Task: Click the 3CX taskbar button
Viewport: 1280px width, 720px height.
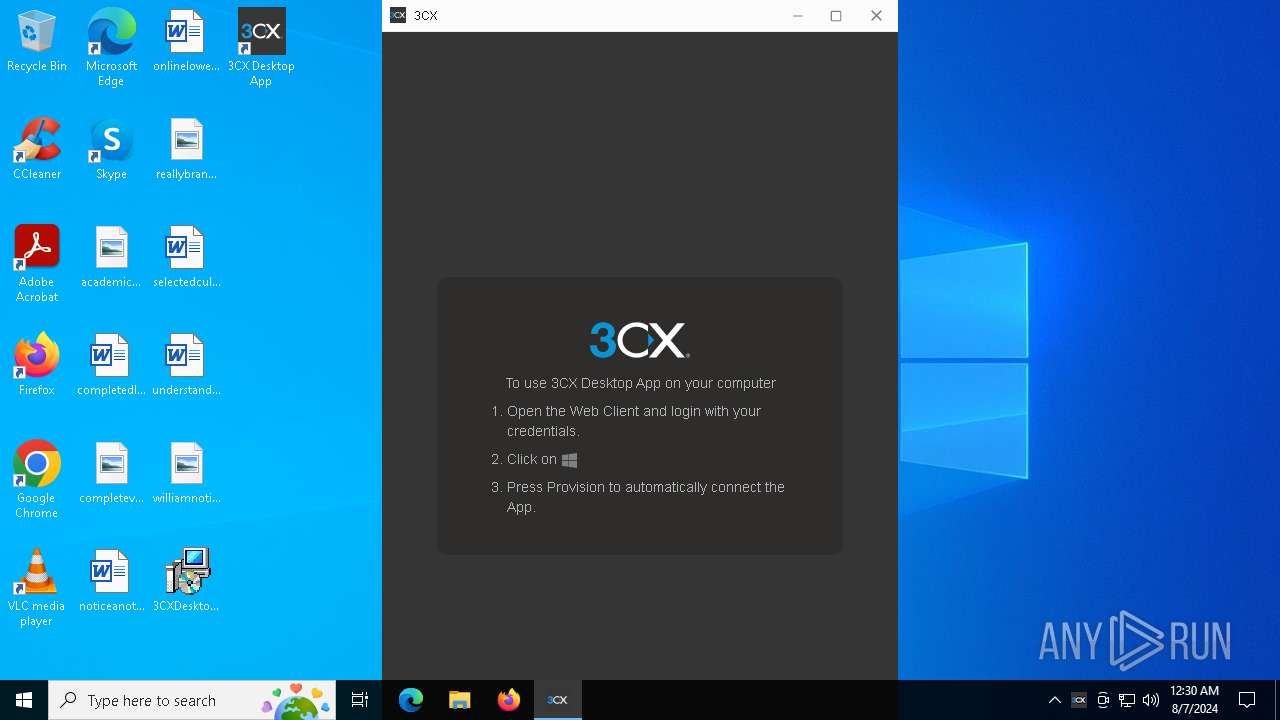Action: [x=558, y=700]
